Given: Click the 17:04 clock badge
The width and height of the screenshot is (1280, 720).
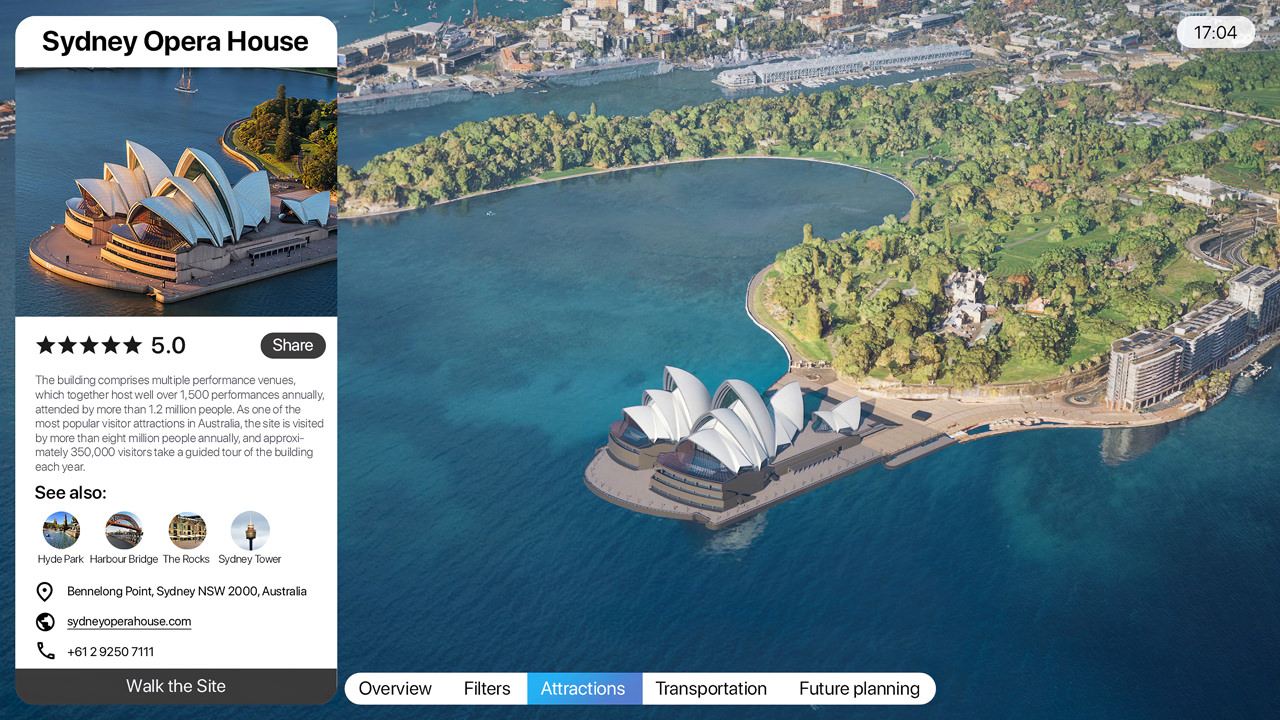Looking at the screenshot, I should 1216,32.
